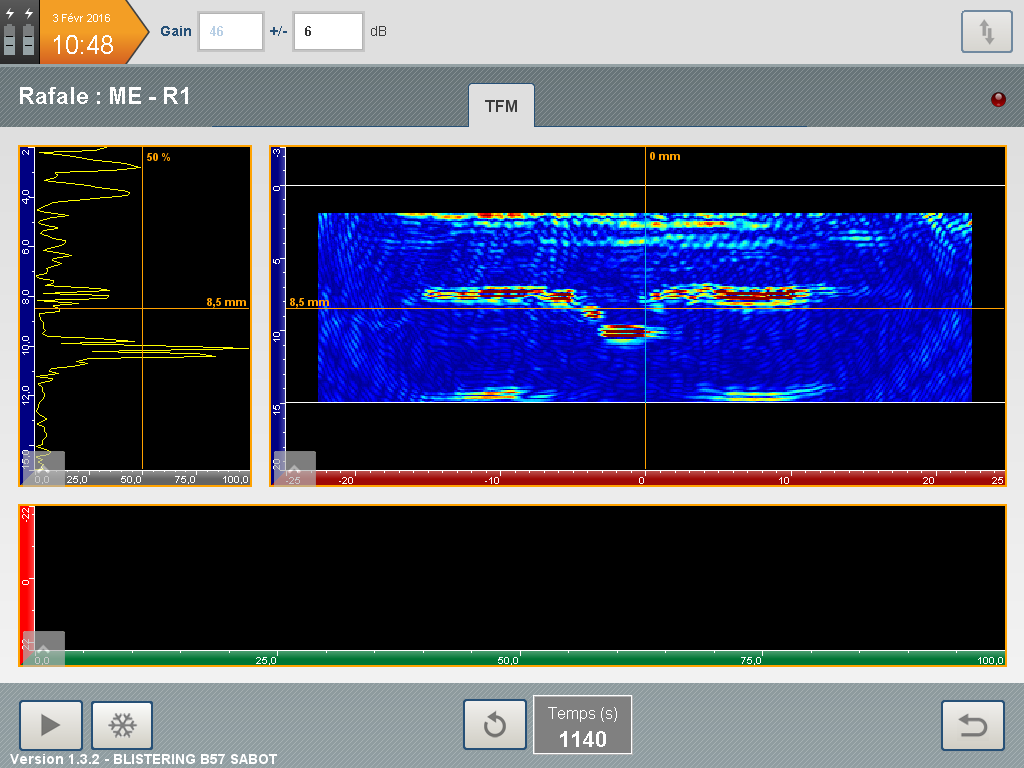This screenshot has height=768, width=1024.
Task: Expand the bottom scan panel chevron
Action: pyautogui.click(x=43, y=647)
